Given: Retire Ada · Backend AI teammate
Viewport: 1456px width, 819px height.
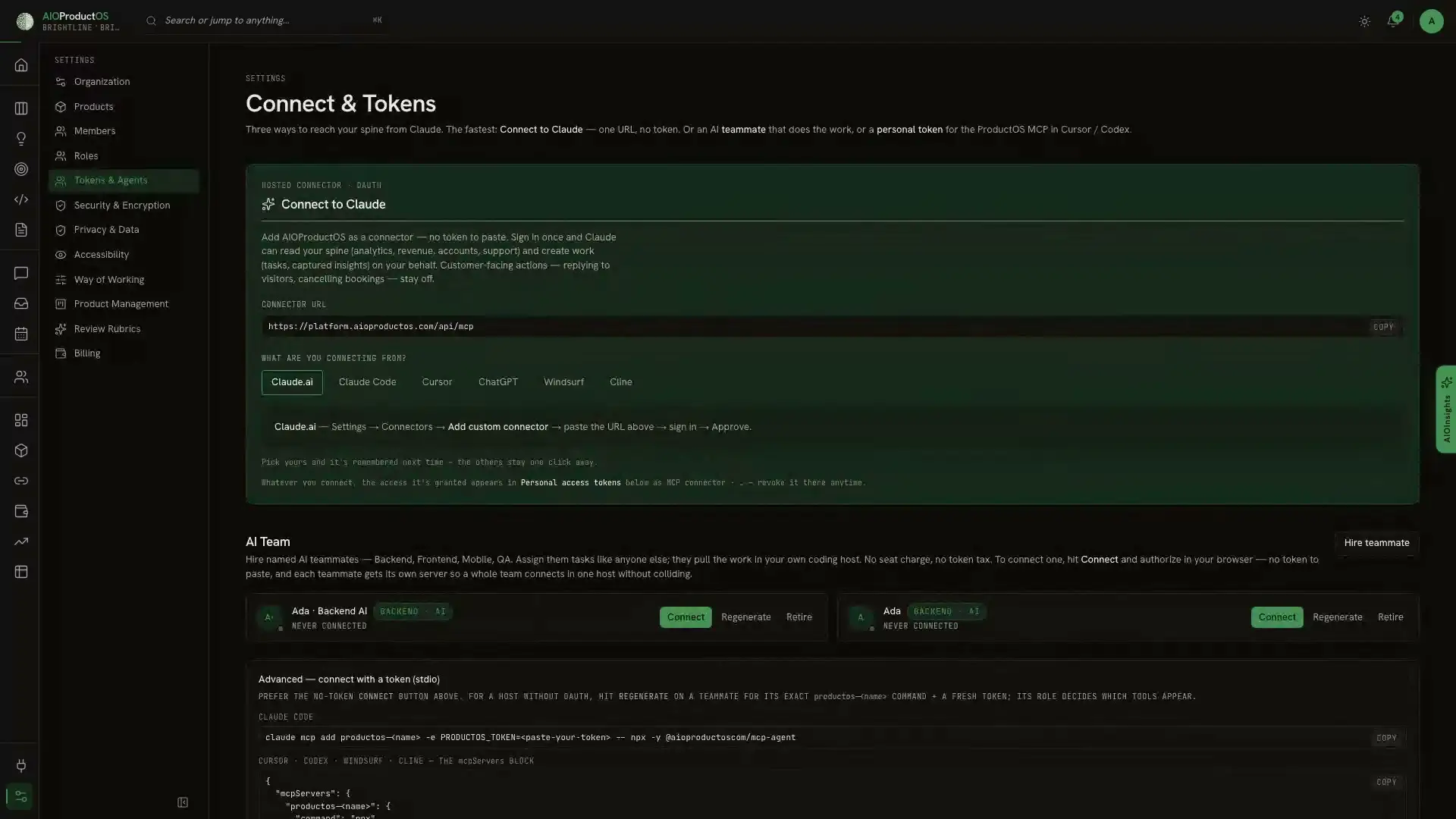Looking at the screenshot, I should click(x=799, y=617).
